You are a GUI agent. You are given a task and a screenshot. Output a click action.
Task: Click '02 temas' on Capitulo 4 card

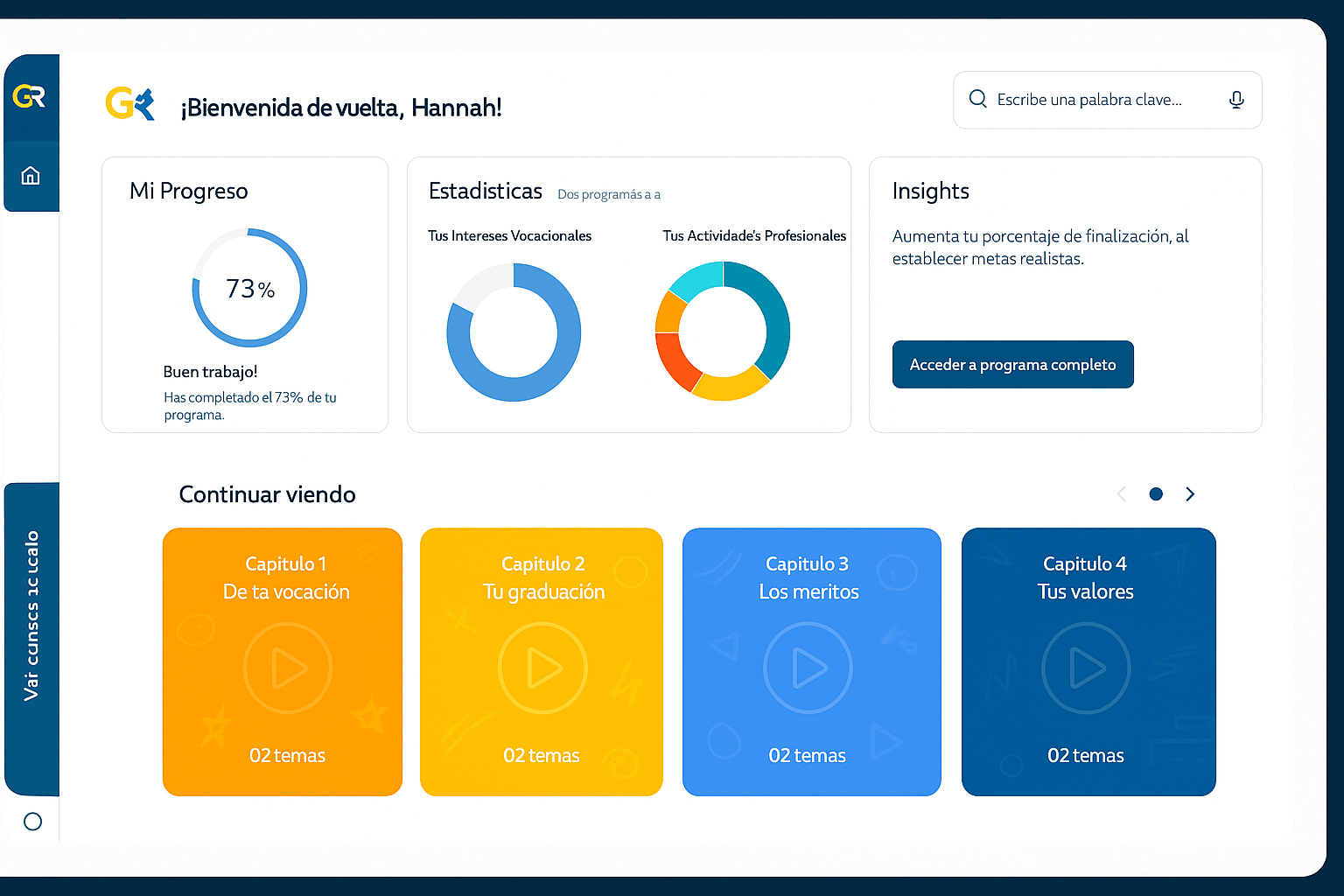[x=1086, y=755]
